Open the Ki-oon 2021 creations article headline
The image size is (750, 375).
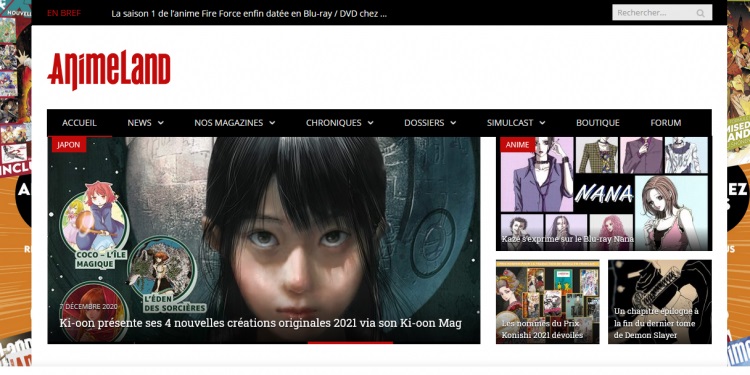(260, 323)
